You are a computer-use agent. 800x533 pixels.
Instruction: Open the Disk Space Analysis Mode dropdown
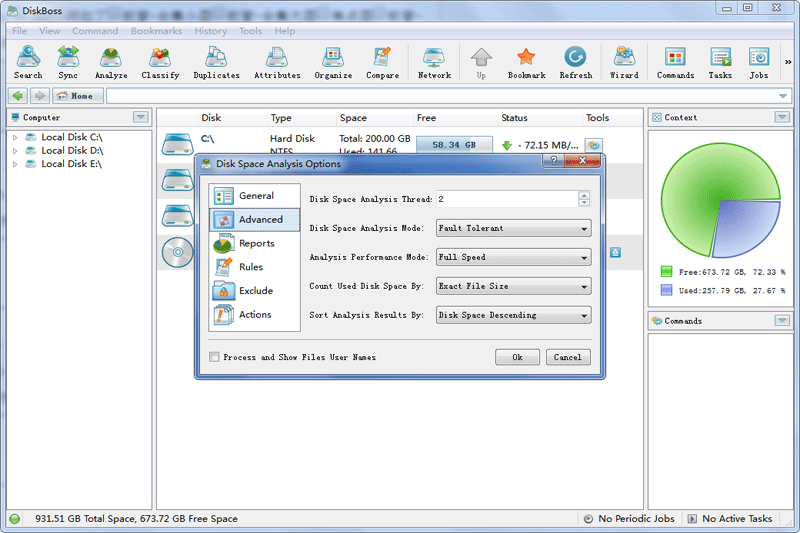click(x=513, y=228)
